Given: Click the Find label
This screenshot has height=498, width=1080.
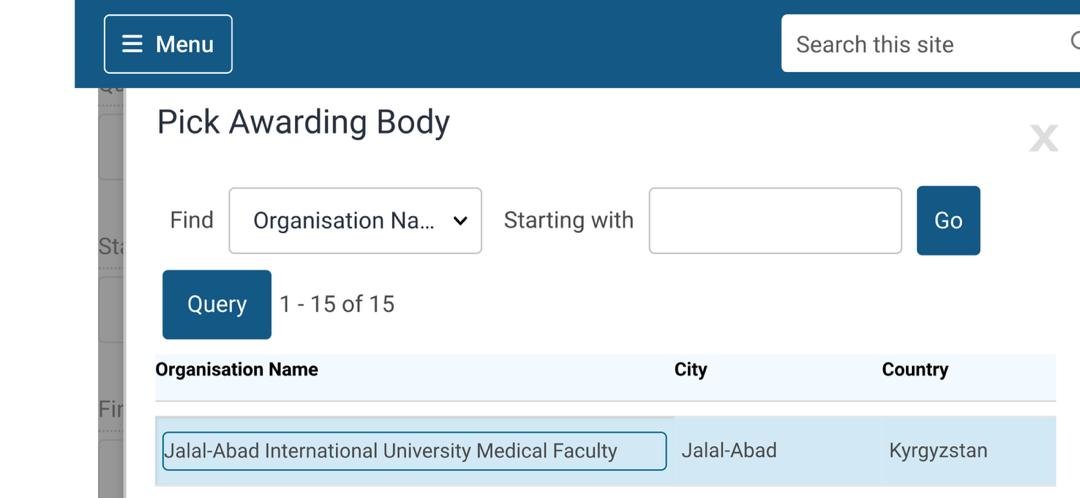Looking at the screenshot, I should (192, 220).
